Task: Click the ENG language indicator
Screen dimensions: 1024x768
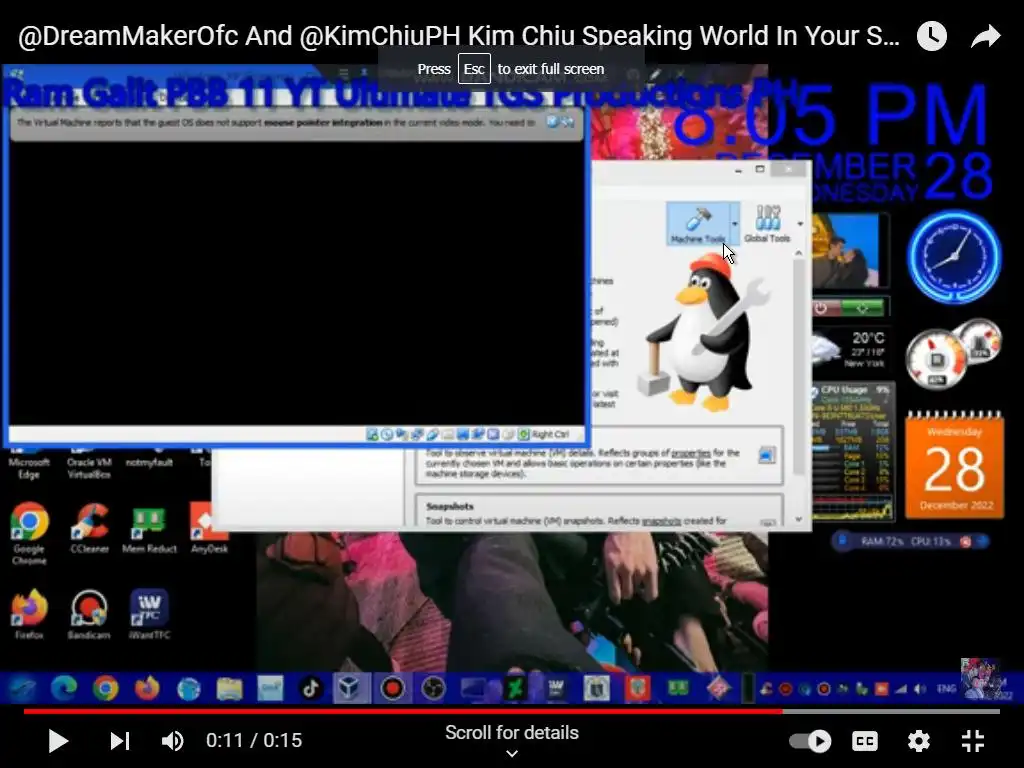Action: click(946, 688)
